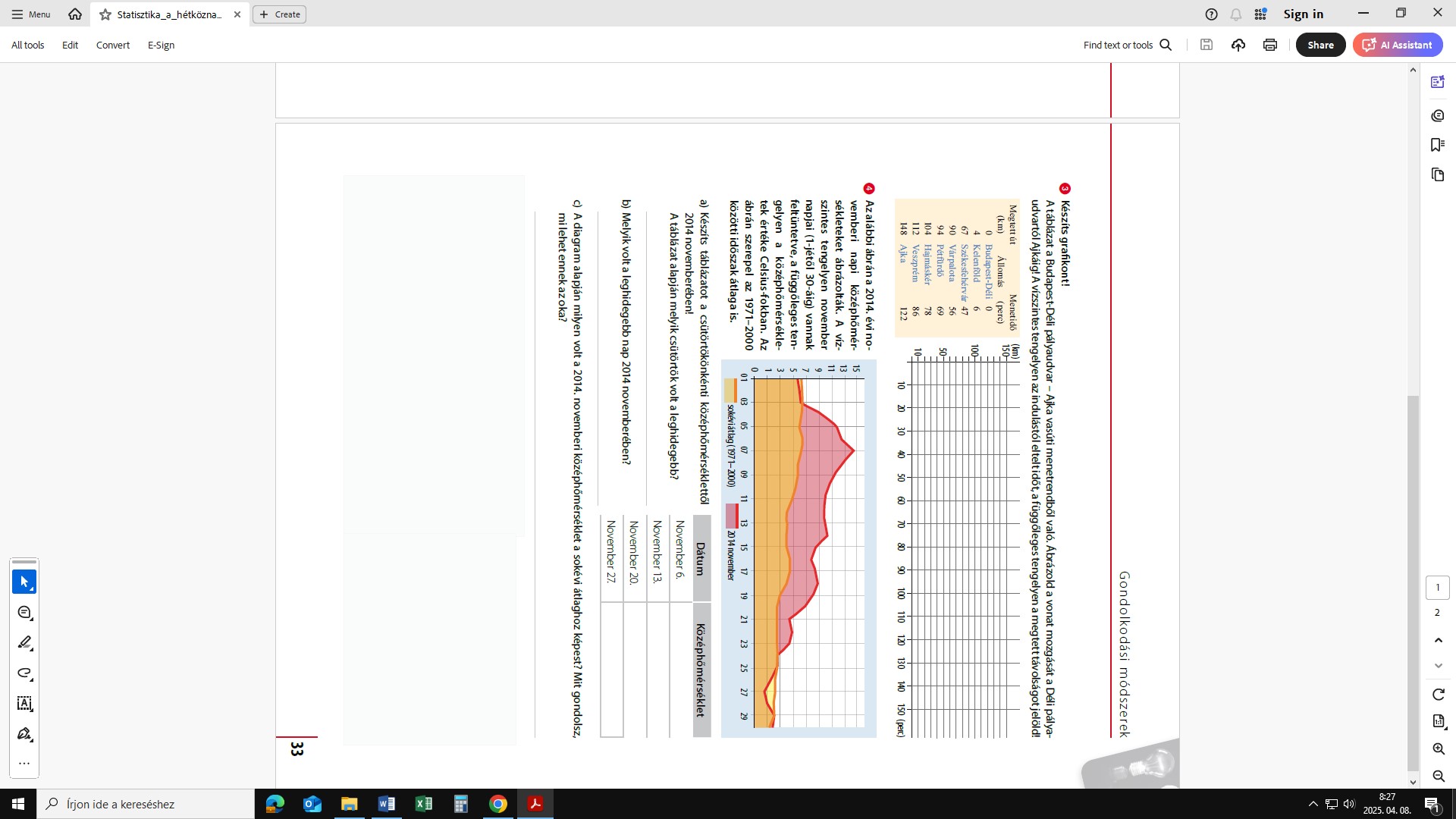Show more tools via three dots
The height and width of the screenshot is (819, 1456).
tap(24, 764)
